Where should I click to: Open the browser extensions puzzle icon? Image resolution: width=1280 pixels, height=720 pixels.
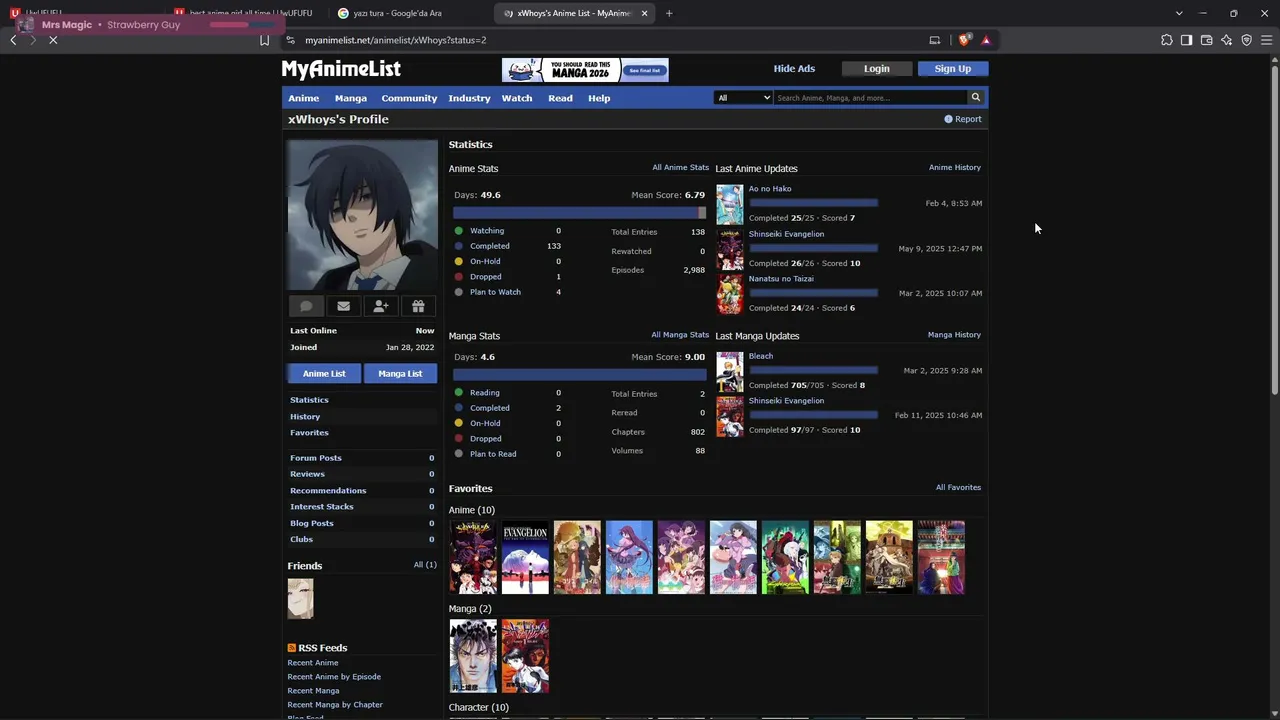coord(1167,40)
